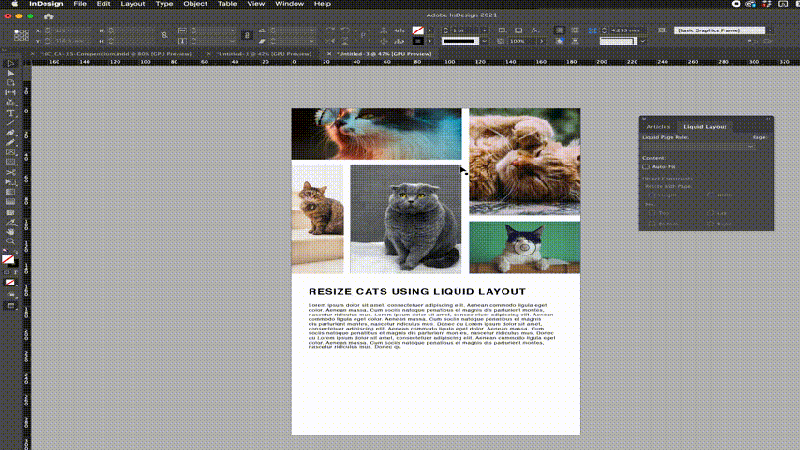The height and width of the screenshot is (450, 800).
Task: Close the Untitled-1 document tab
Action: pos(209,54)
